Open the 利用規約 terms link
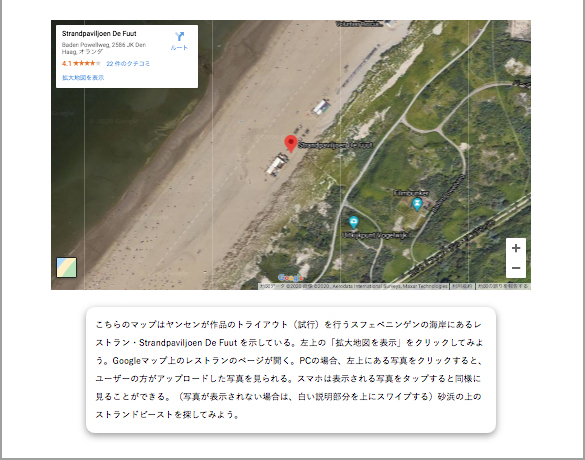The width and height of the screenshot is (585, 460). pyautogui.click(x=462, y=286)
